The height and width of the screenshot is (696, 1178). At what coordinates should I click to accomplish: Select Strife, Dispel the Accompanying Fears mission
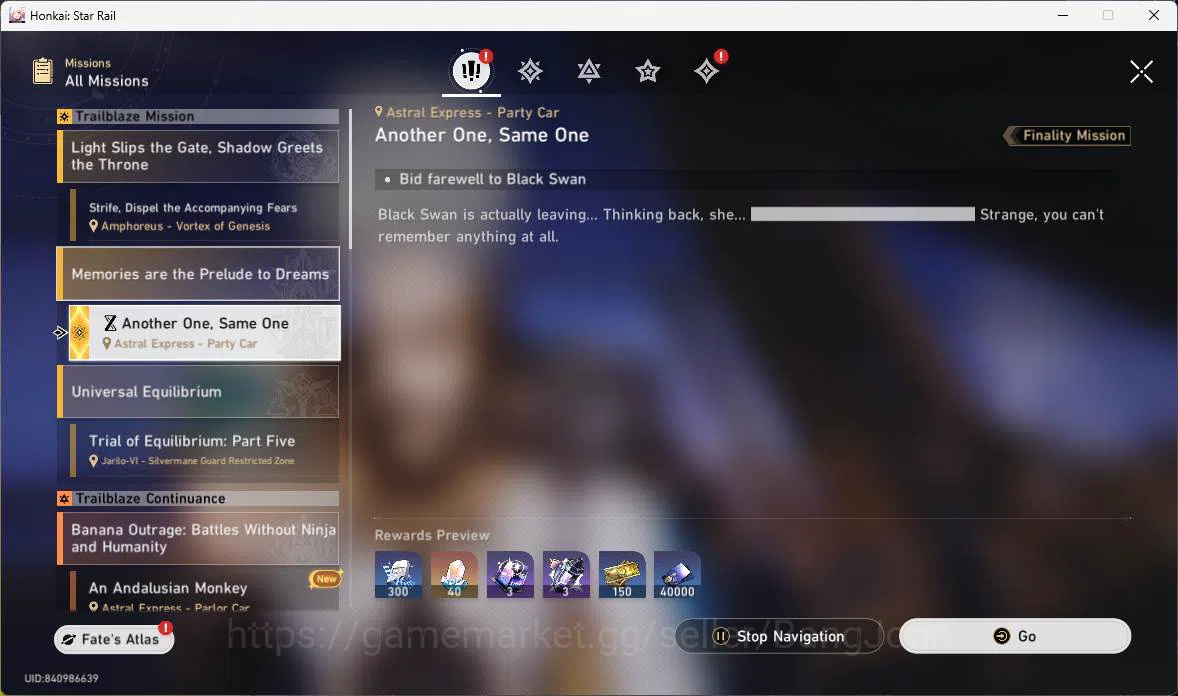204,215
